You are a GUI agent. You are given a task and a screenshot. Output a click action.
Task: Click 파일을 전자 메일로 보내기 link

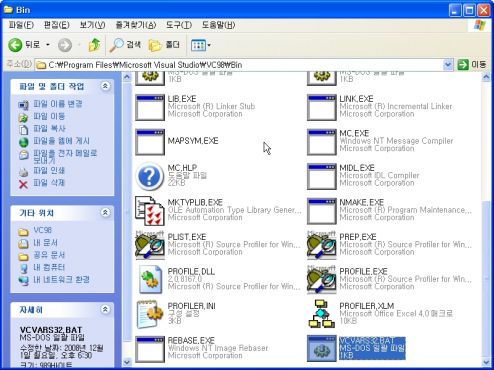(x=65, y=157)
